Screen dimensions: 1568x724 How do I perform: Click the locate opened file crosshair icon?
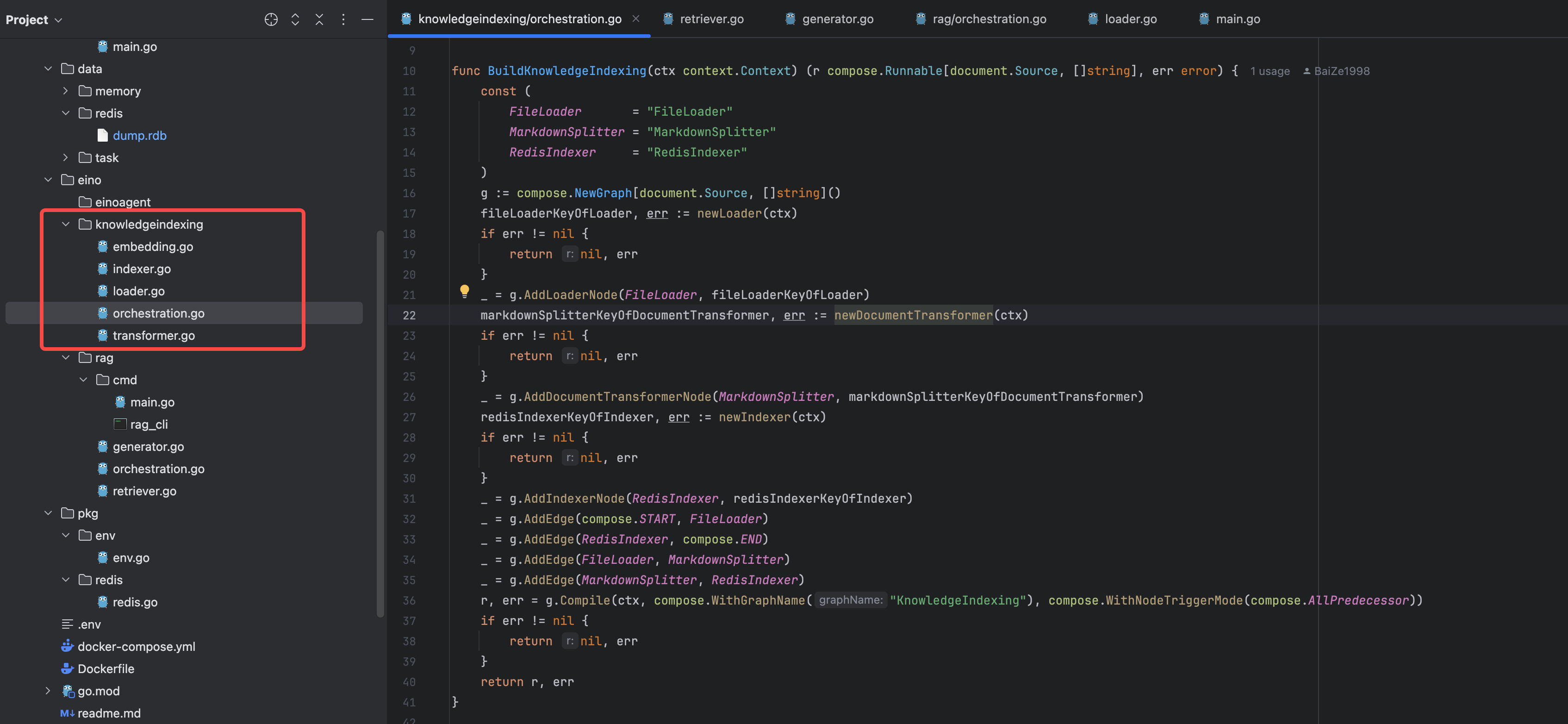(x=271, y=19)
